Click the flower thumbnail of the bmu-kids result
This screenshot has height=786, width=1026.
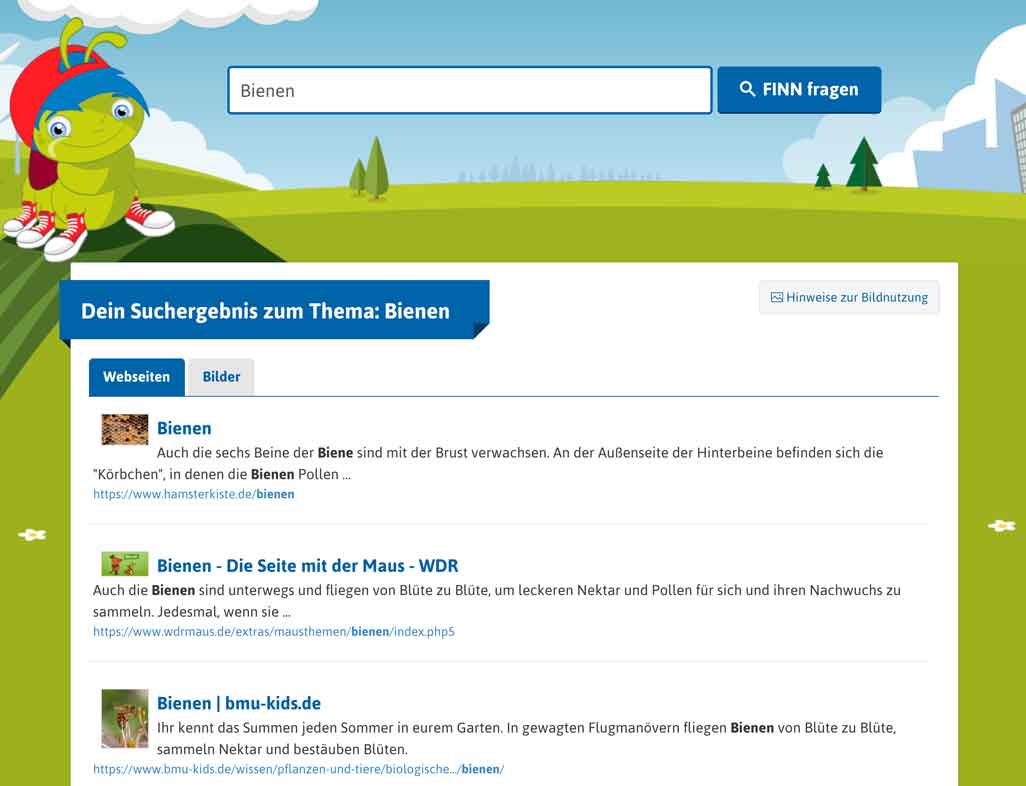coord(124,719)
